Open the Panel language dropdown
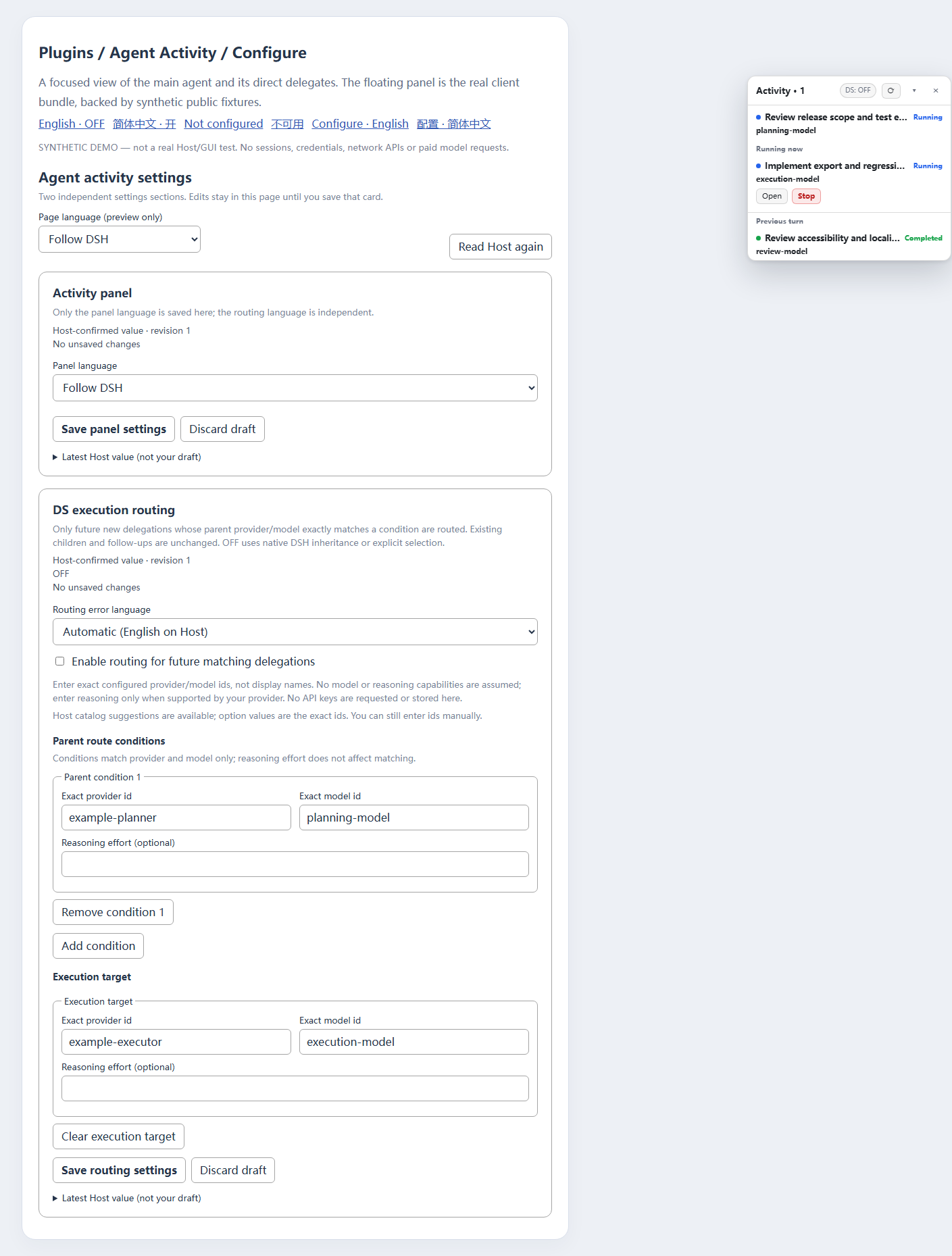Image resolution: width=952 pixels, height=1256 pixels. [x=295, y=388]
